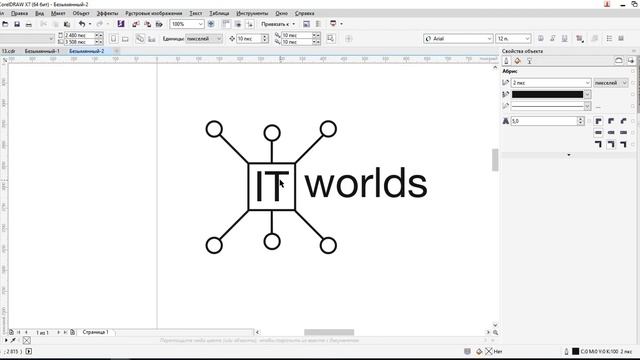Open the application launcher dropdown arrow
640x360 pixels.
pos(341,24)
